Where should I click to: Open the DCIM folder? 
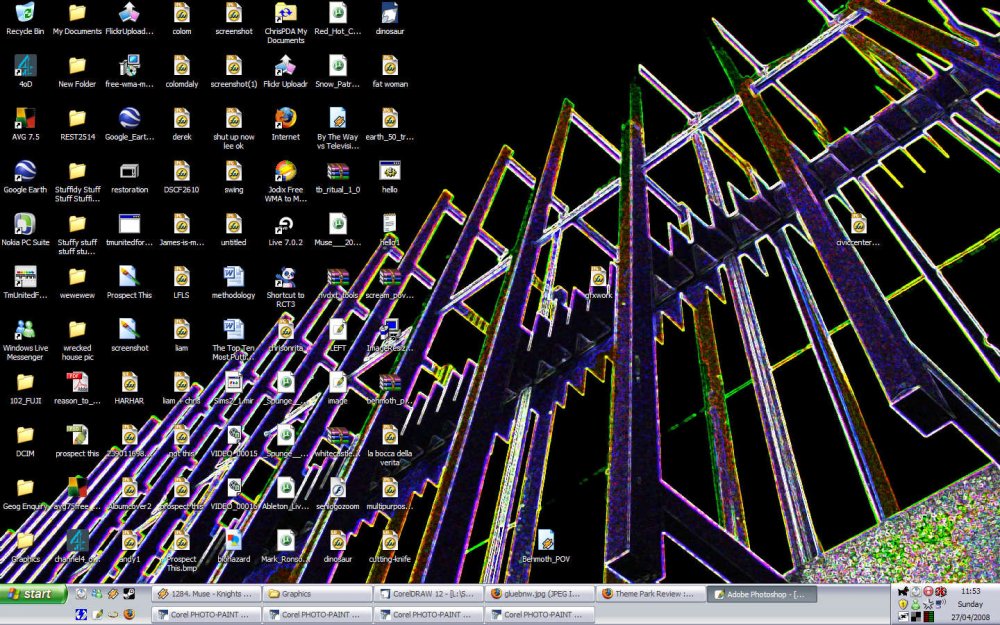pyautogui.click(x=24, y=438)
